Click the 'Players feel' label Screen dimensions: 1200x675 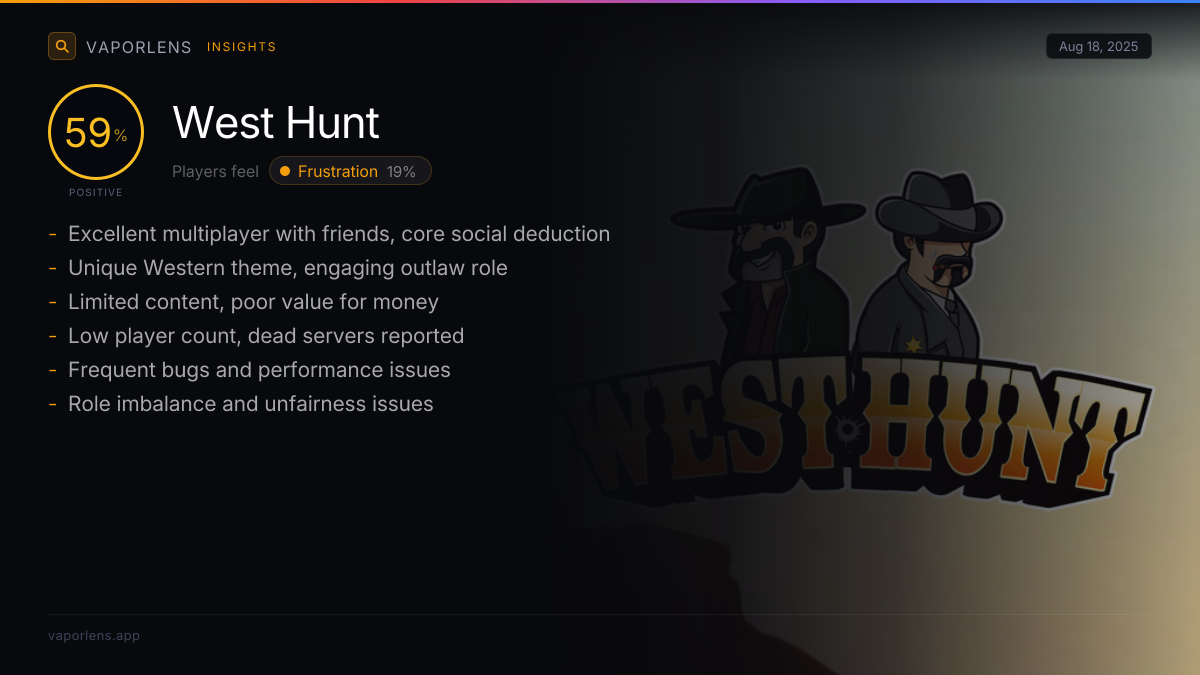click(215, 171)
